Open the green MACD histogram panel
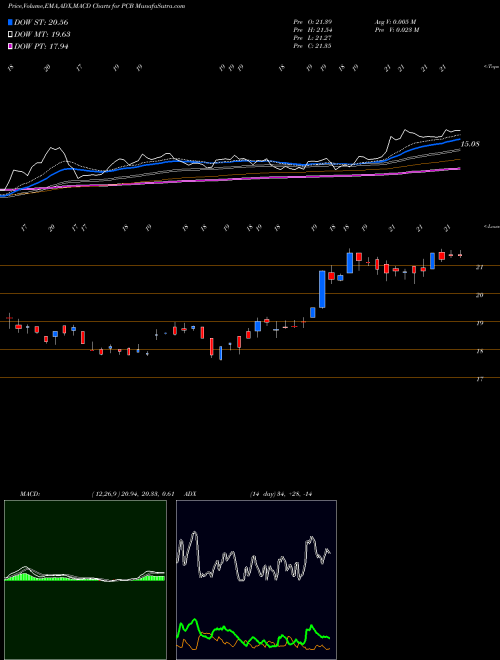Screen dimensions: 500x660 [x=85, y=580]
